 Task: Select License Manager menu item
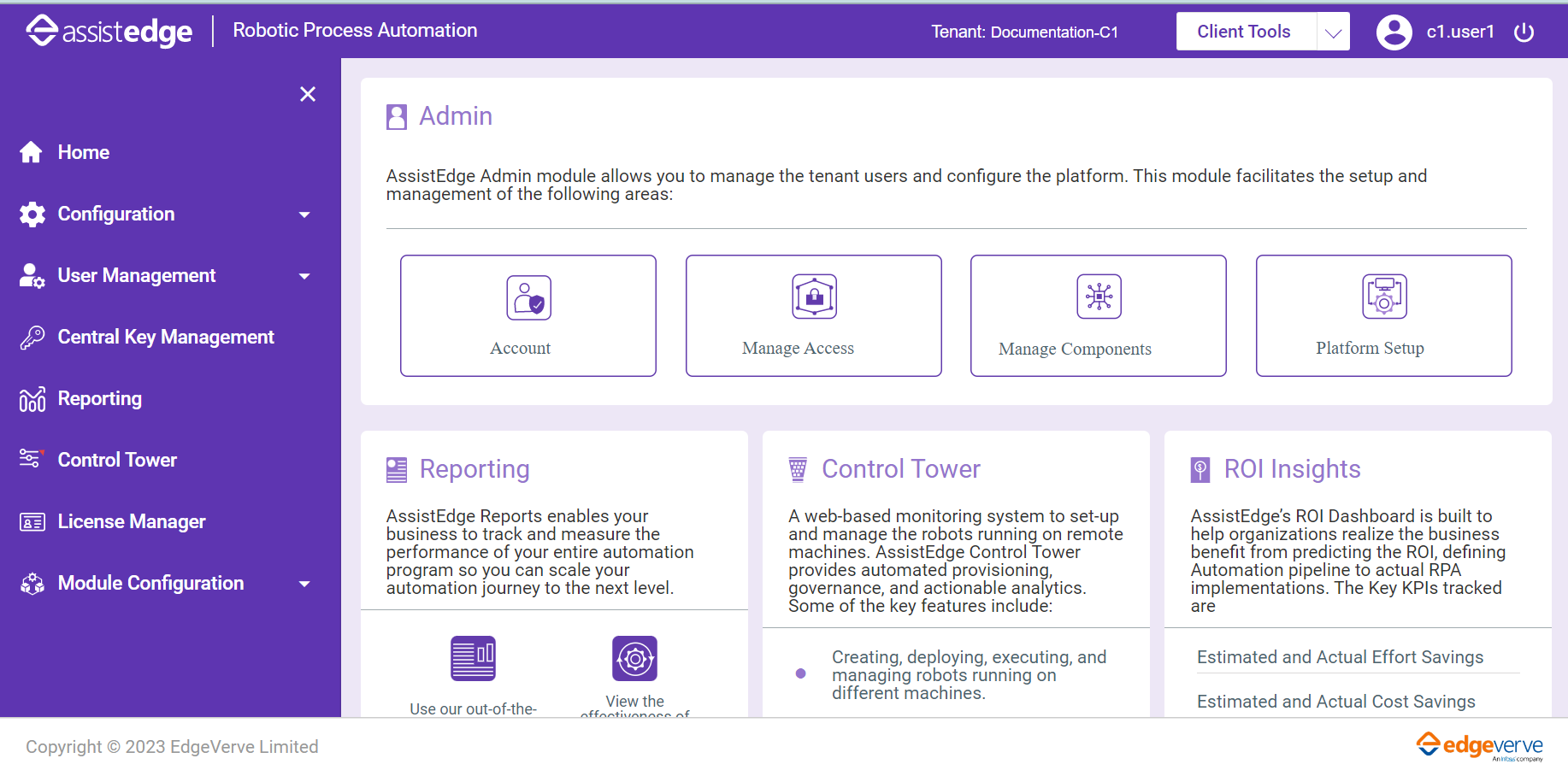132,521
